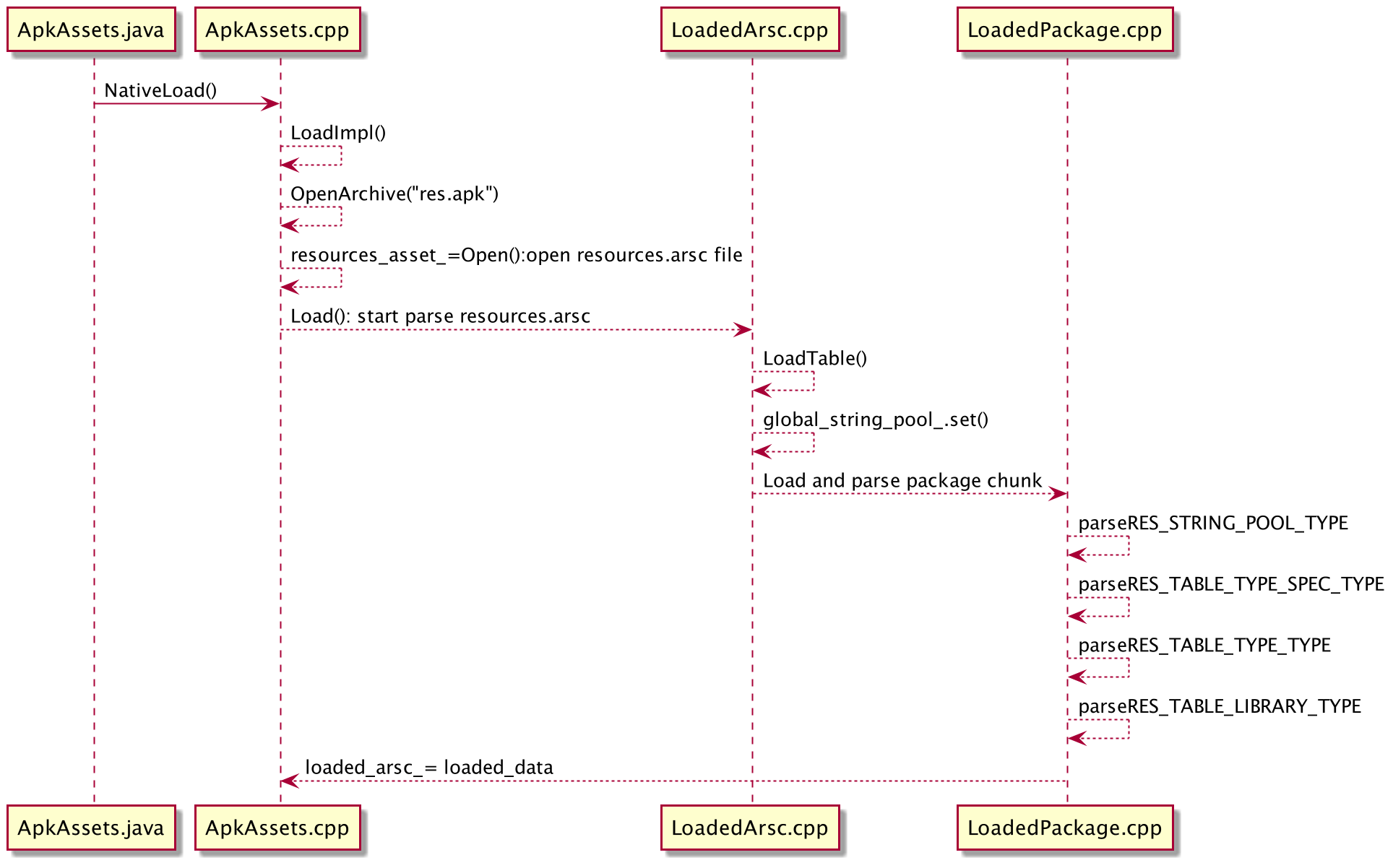Select the parseRES_TABLE_TYPE_TYPE label
Viewport: 1393px width, 868px height.
(x=1204, y=645)
